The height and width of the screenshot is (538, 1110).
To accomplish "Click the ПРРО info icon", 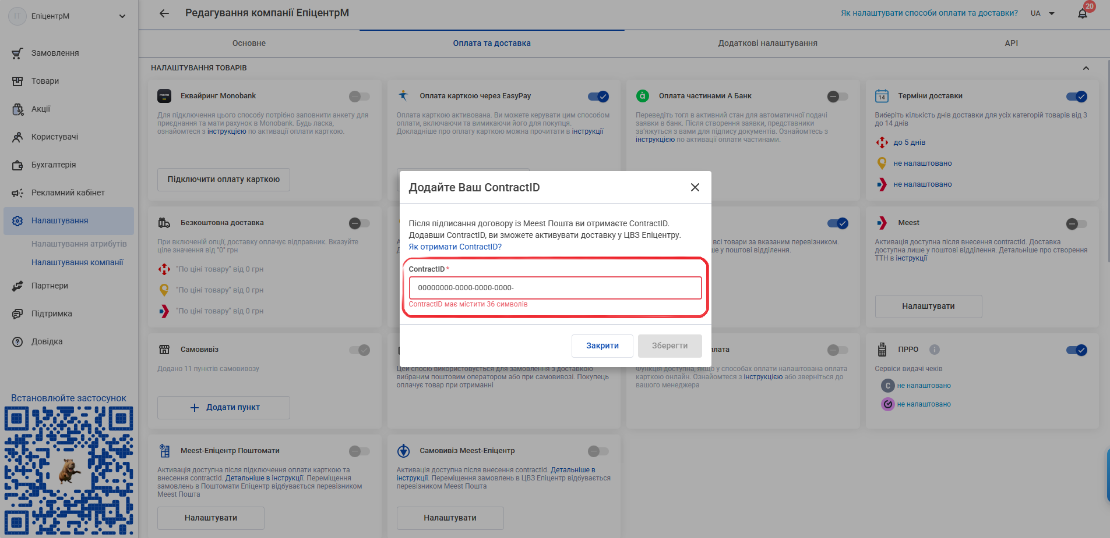I will pyautogui.click(x=934, y=350).
